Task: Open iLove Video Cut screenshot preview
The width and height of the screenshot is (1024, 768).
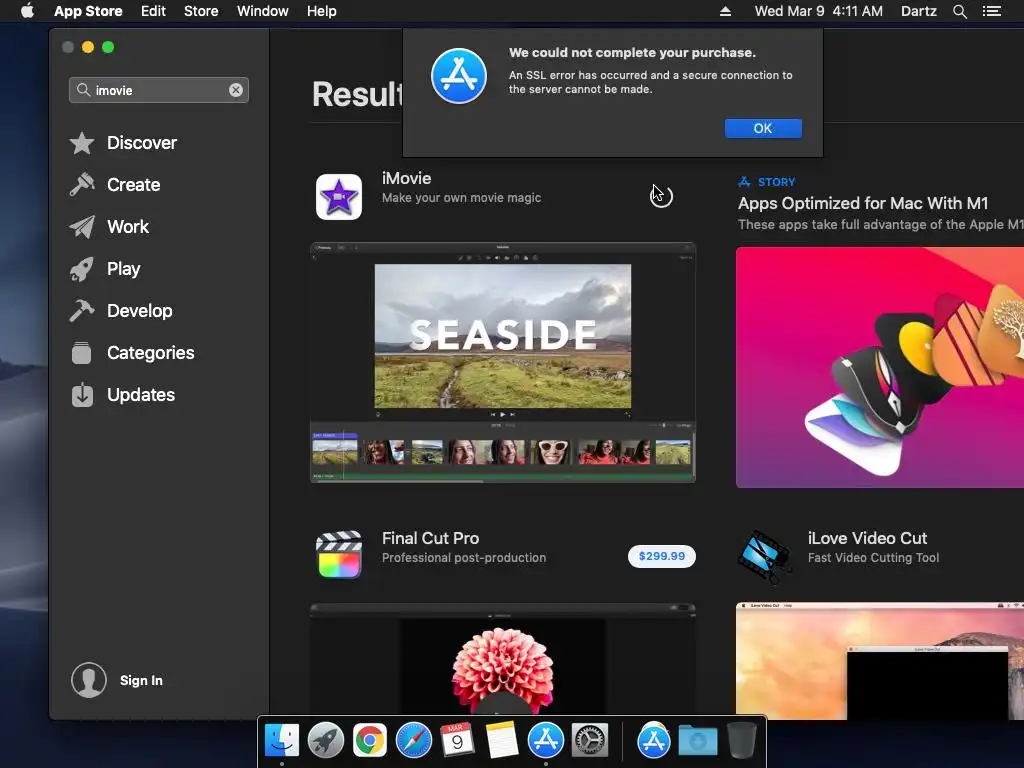Action: click(x=880, y=661)
